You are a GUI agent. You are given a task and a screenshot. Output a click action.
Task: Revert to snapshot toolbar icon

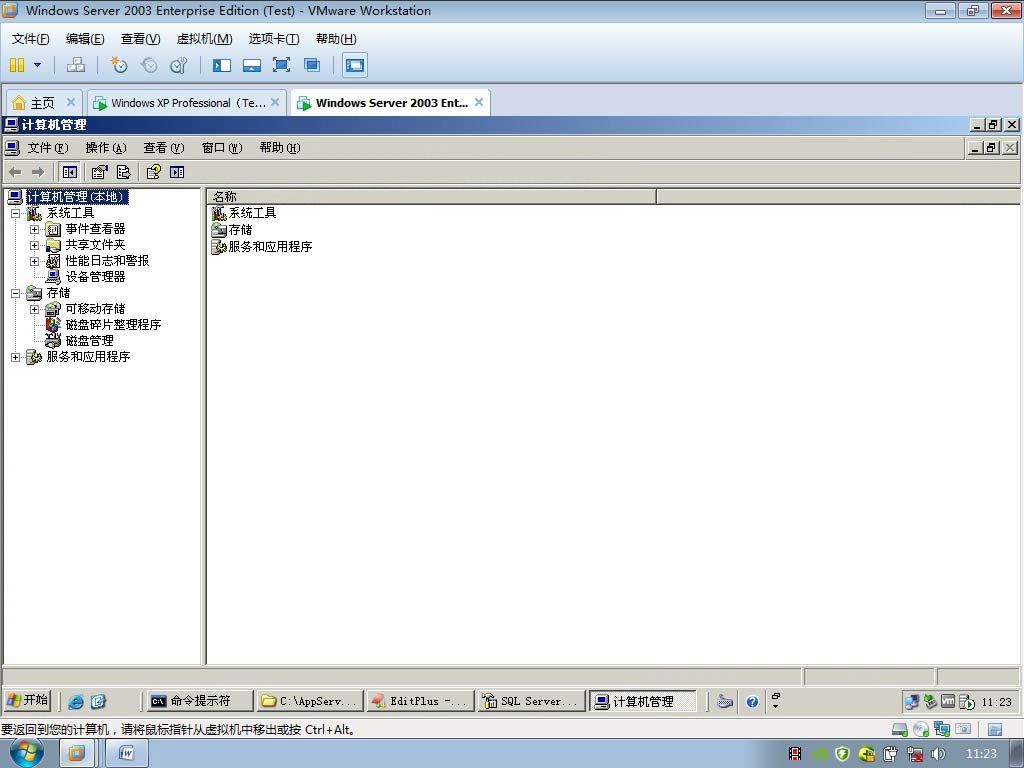point(149,65)
